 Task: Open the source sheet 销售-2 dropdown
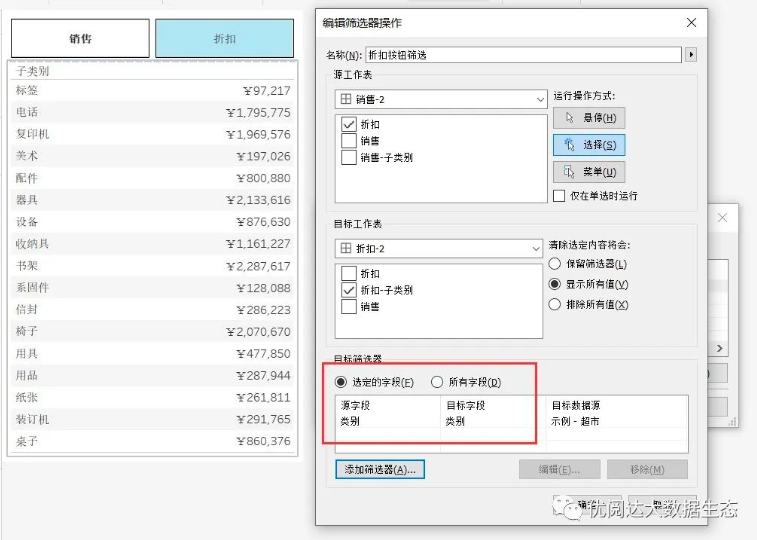[440, 100]
